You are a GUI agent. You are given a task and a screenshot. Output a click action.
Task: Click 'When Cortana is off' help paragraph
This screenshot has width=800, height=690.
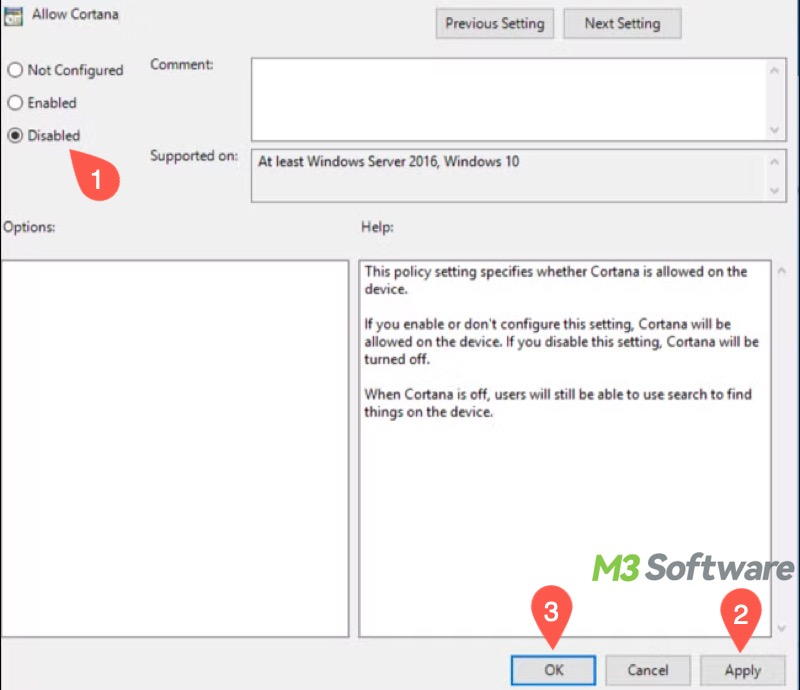tap(558, 403)
